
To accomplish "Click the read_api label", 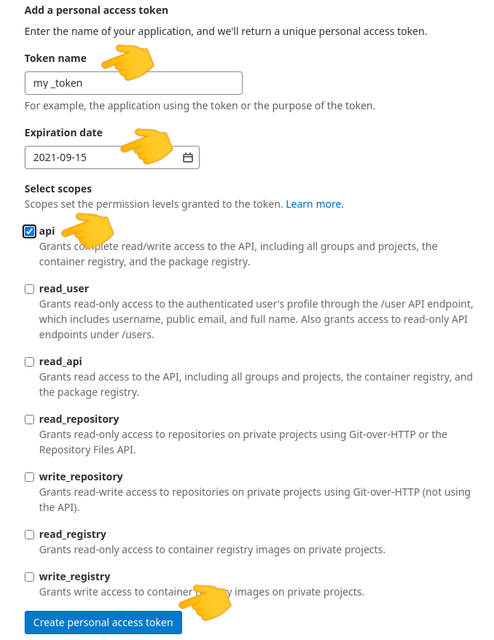I will pyautogui.click(x=60, y=362).
